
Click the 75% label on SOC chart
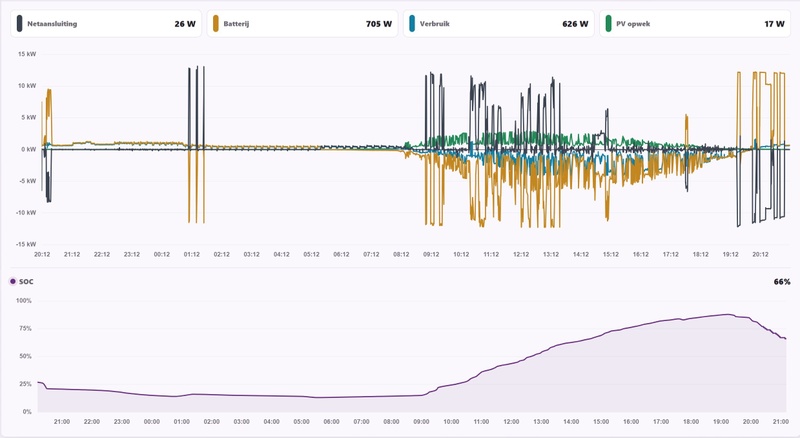pos(26,328)
